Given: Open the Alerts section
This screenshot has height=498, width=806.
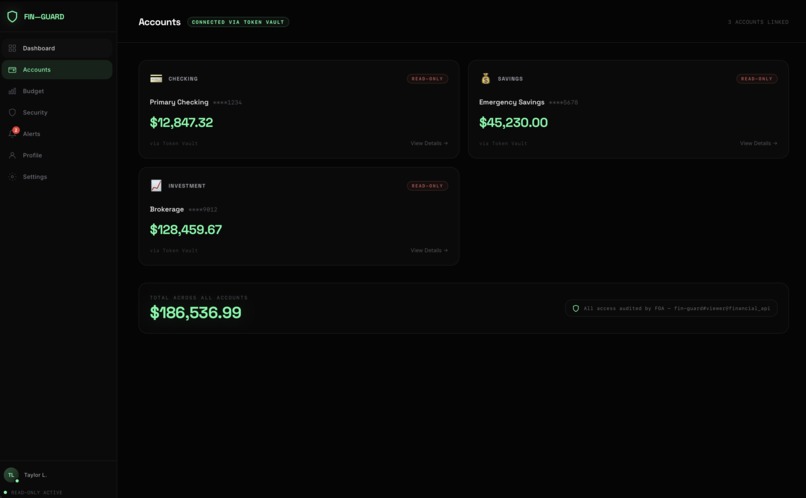Looking at the screenshot, I should point(57,134).
